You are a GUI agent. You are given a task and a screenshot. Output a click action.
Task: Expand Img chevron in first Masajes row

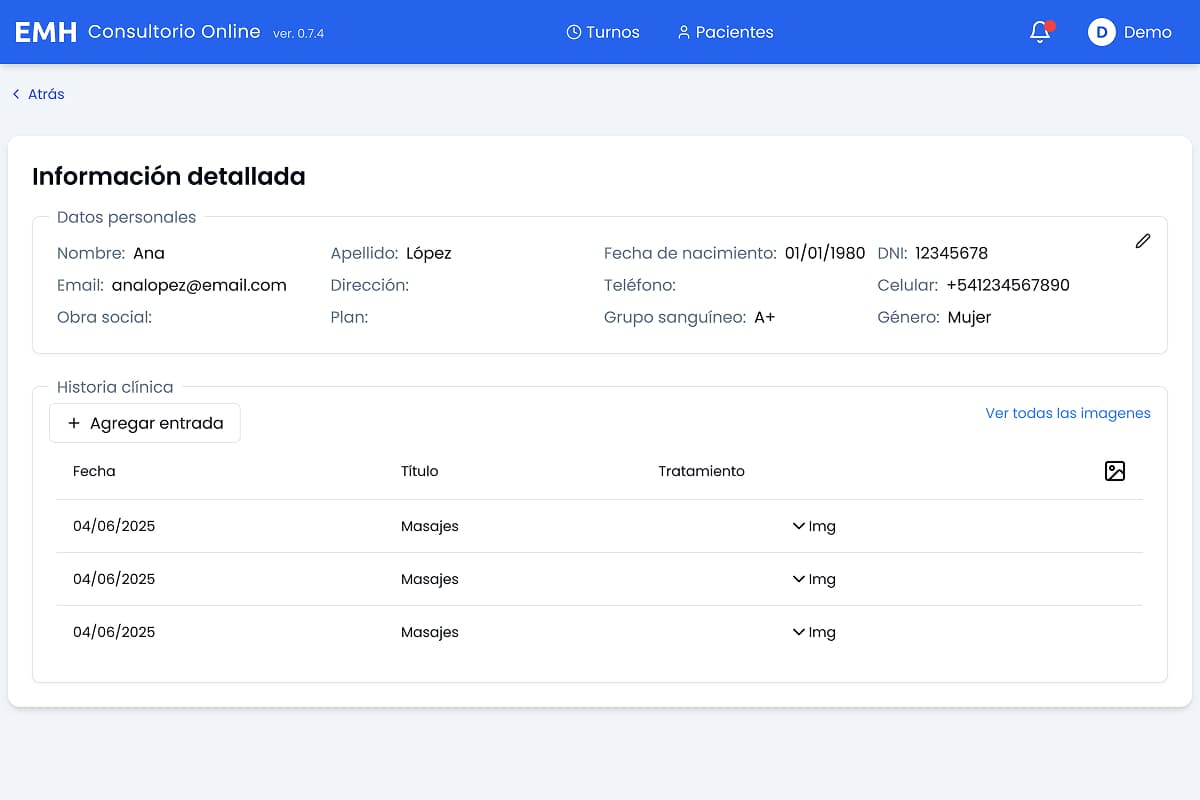pyautogui.click(x=798, y=526)
